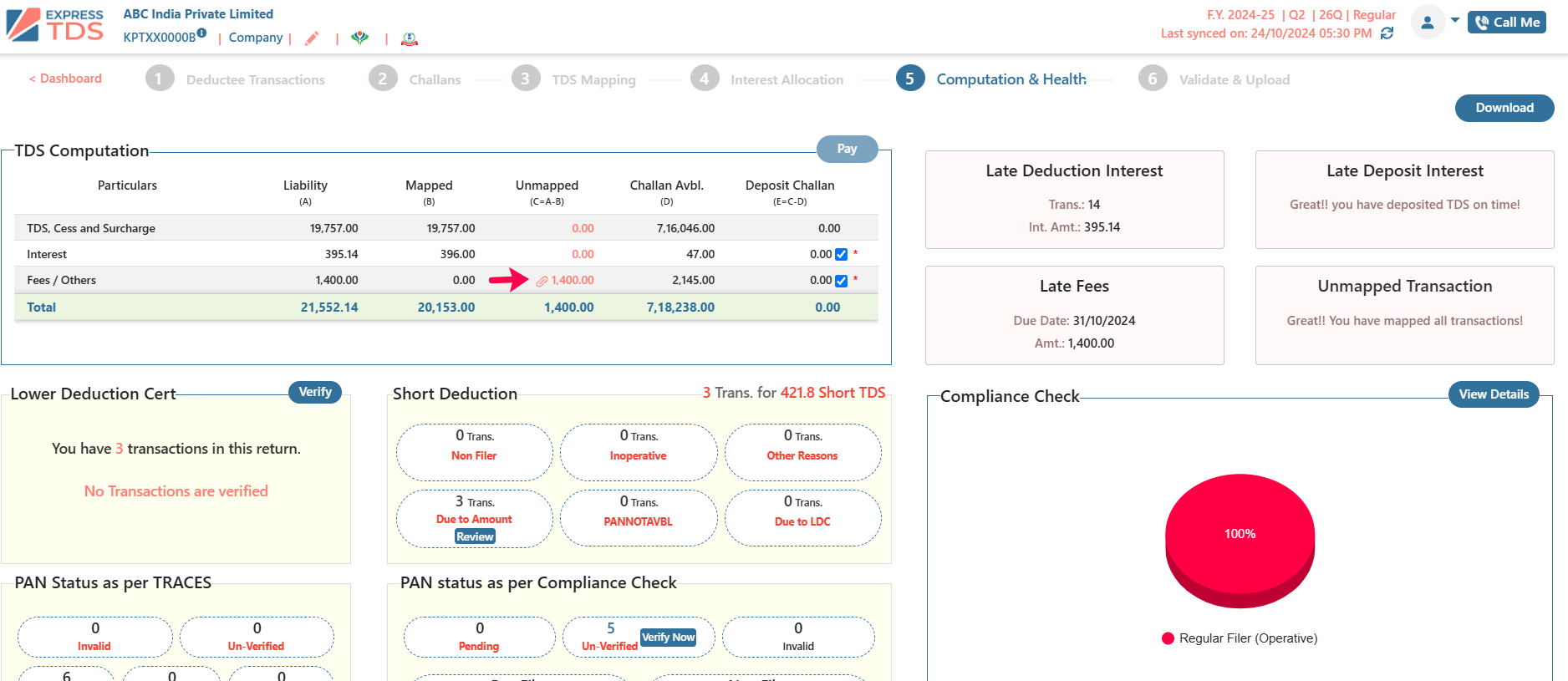Open the Late Fees card
This screenshot has height=681, width=1568.
tap(1075, 315)
